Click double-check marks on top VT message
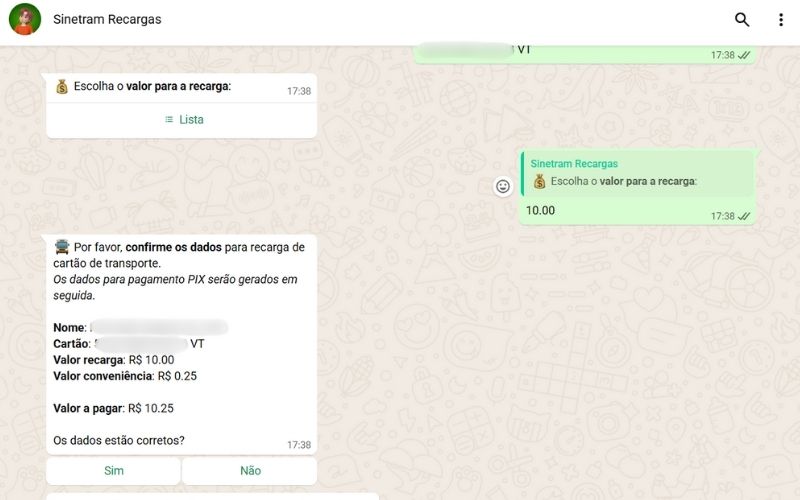 pyautogui.click(x=744, y=55)
